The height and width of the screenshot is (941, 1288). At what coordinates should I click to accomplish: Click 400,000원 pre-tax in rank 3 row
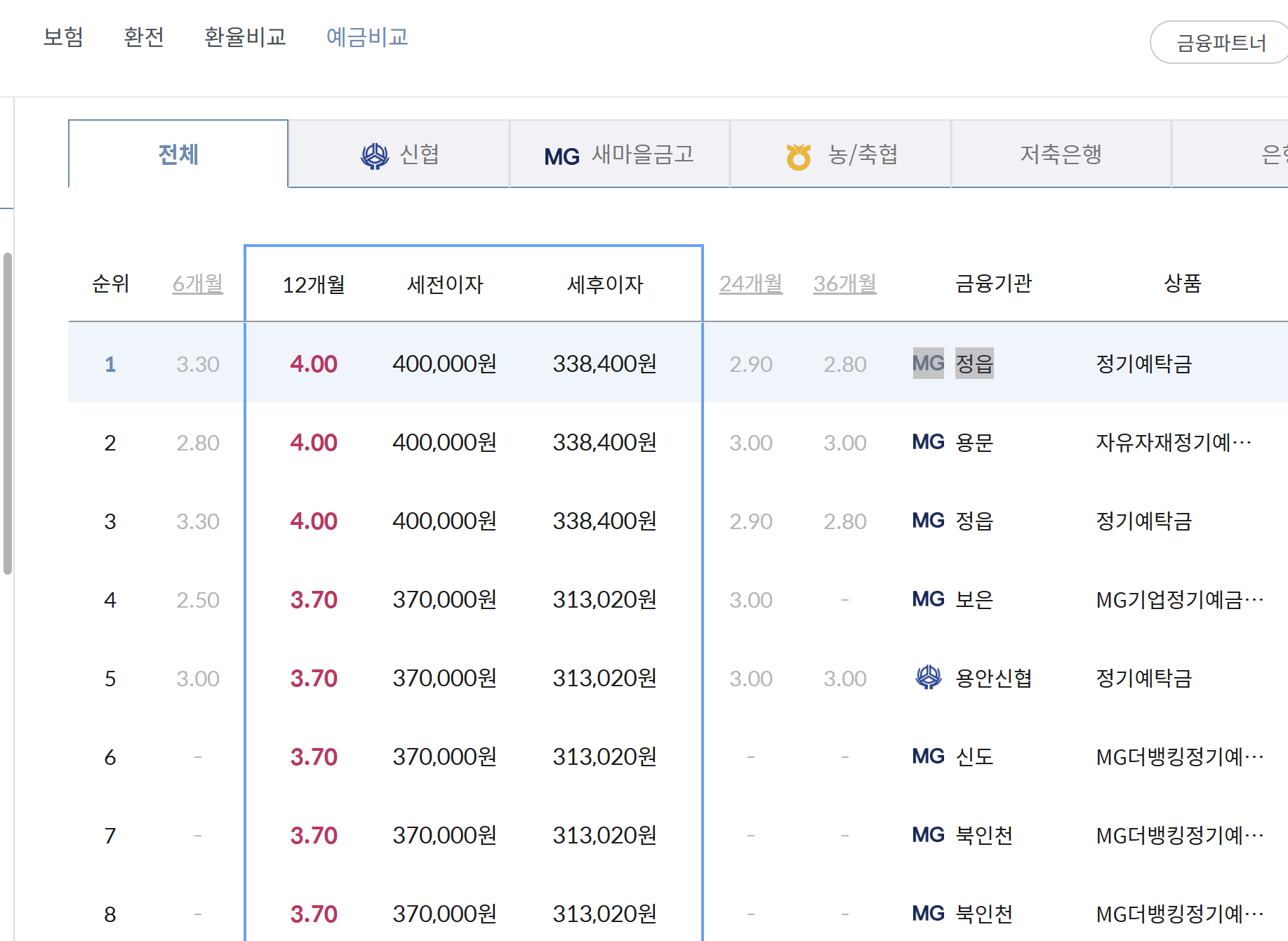point(444,521)
